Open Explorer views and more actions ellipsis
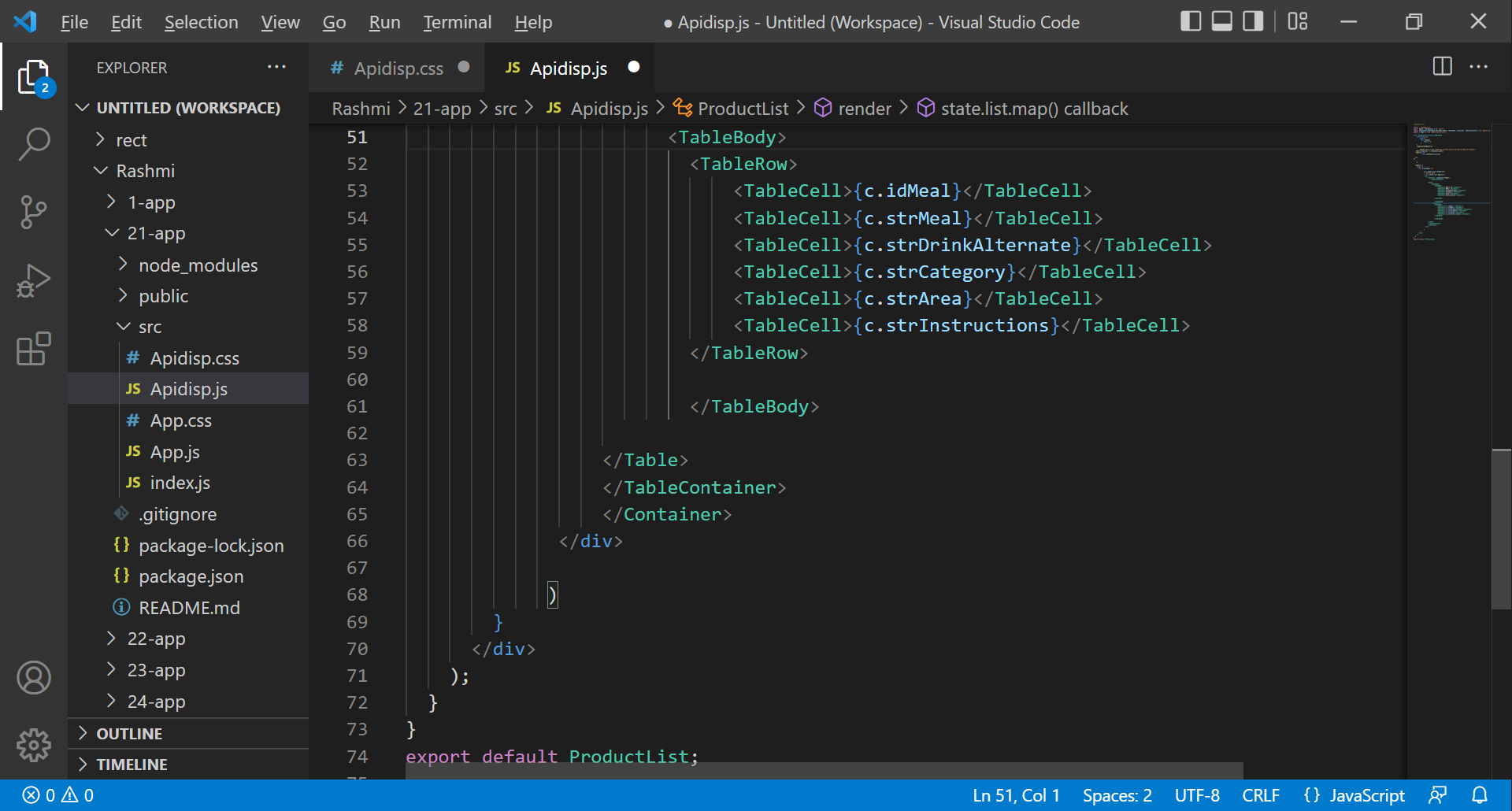This screenshot has width=1512, height=811. [276, 68]
